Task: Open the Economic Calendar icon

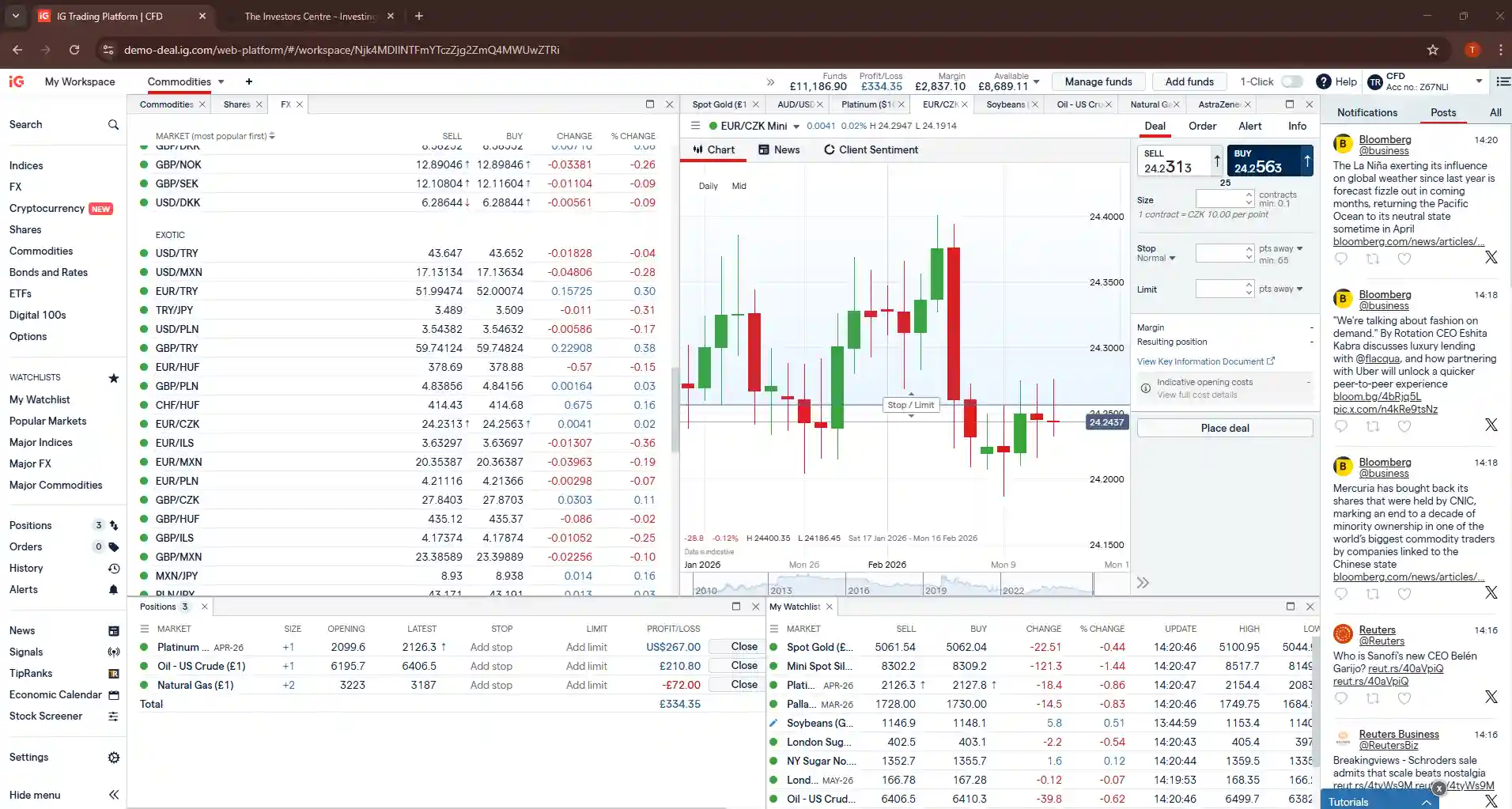Action: 113,694
